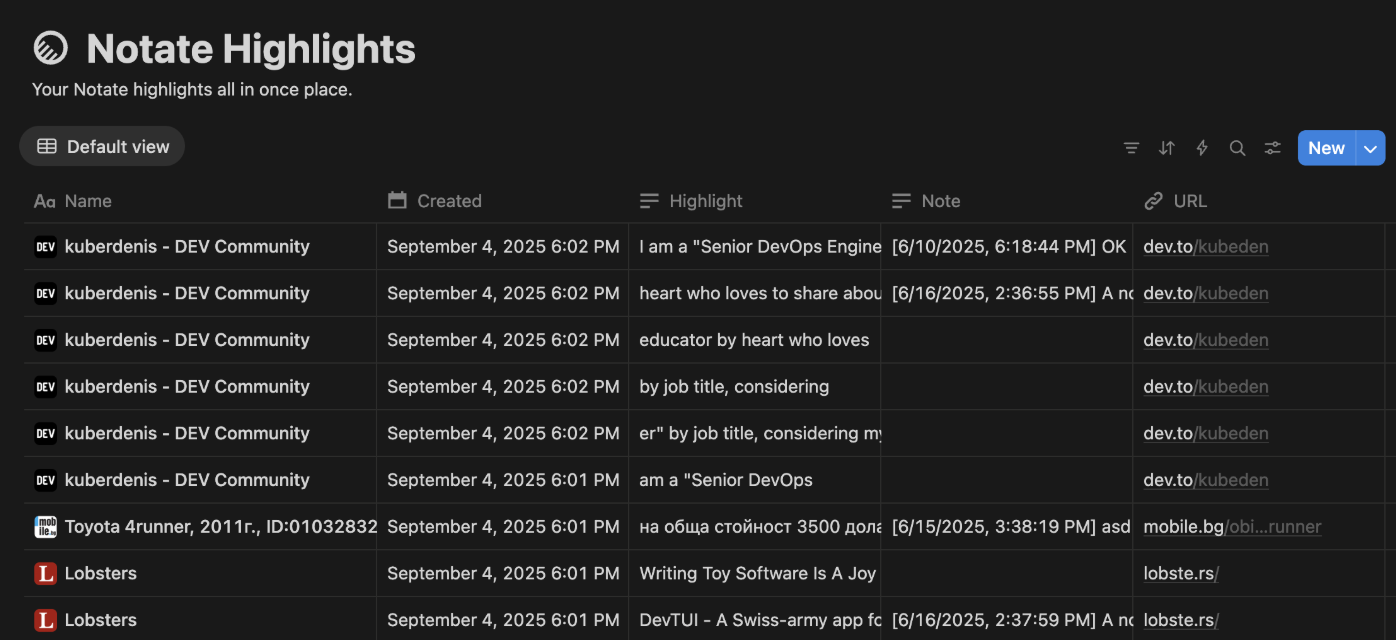The width and height of the screenshot is (1396, 640).
Task: Click the sort arrows icon
Action: [1166, 148]
